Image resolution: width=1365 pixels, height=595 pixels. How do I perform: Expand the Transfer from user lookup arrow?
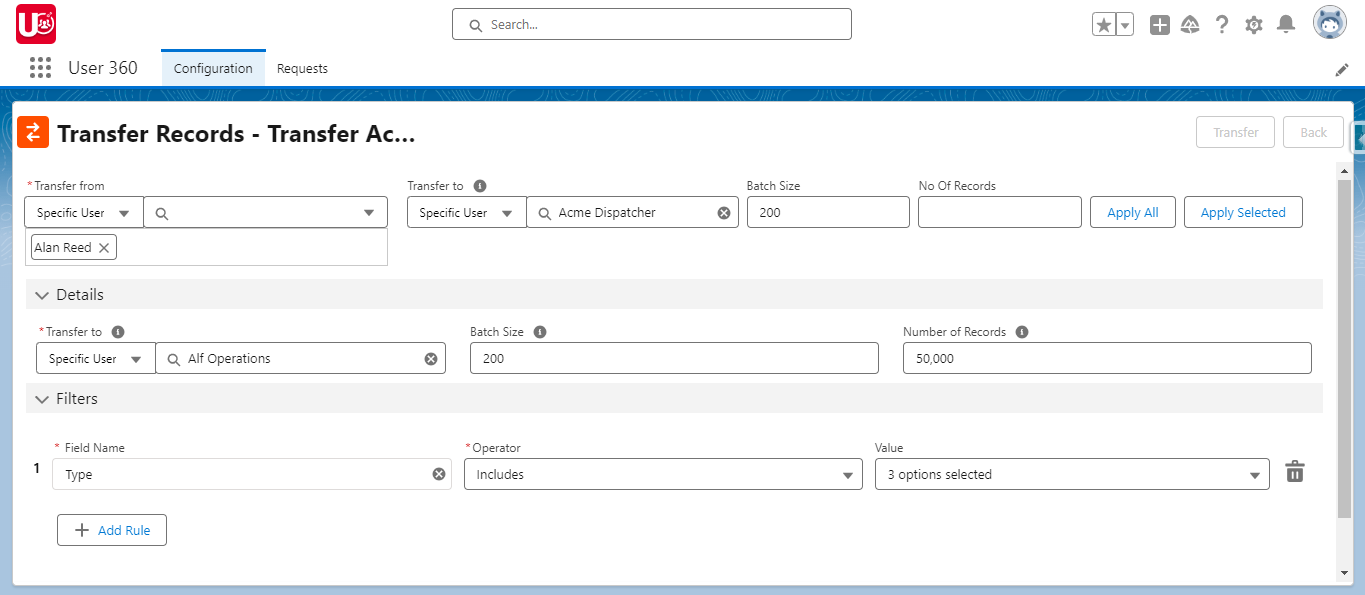point(370,213)
